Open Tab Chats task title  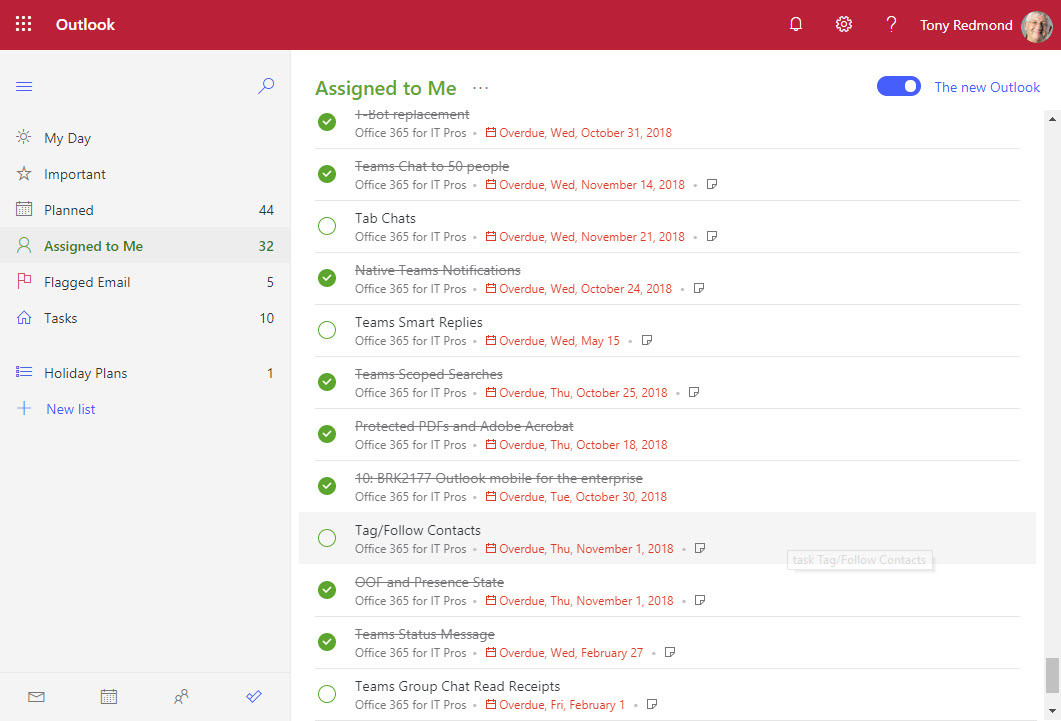[x=385, y=218]
